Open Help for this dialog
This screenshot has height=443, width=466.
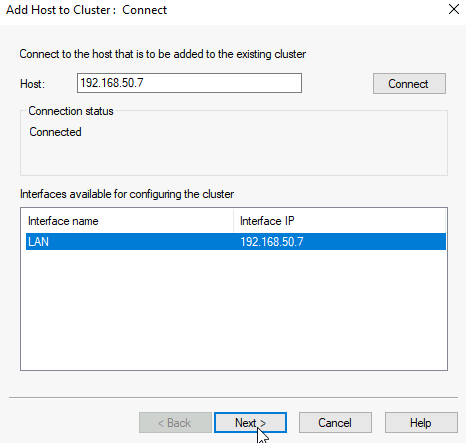[421, 423]
